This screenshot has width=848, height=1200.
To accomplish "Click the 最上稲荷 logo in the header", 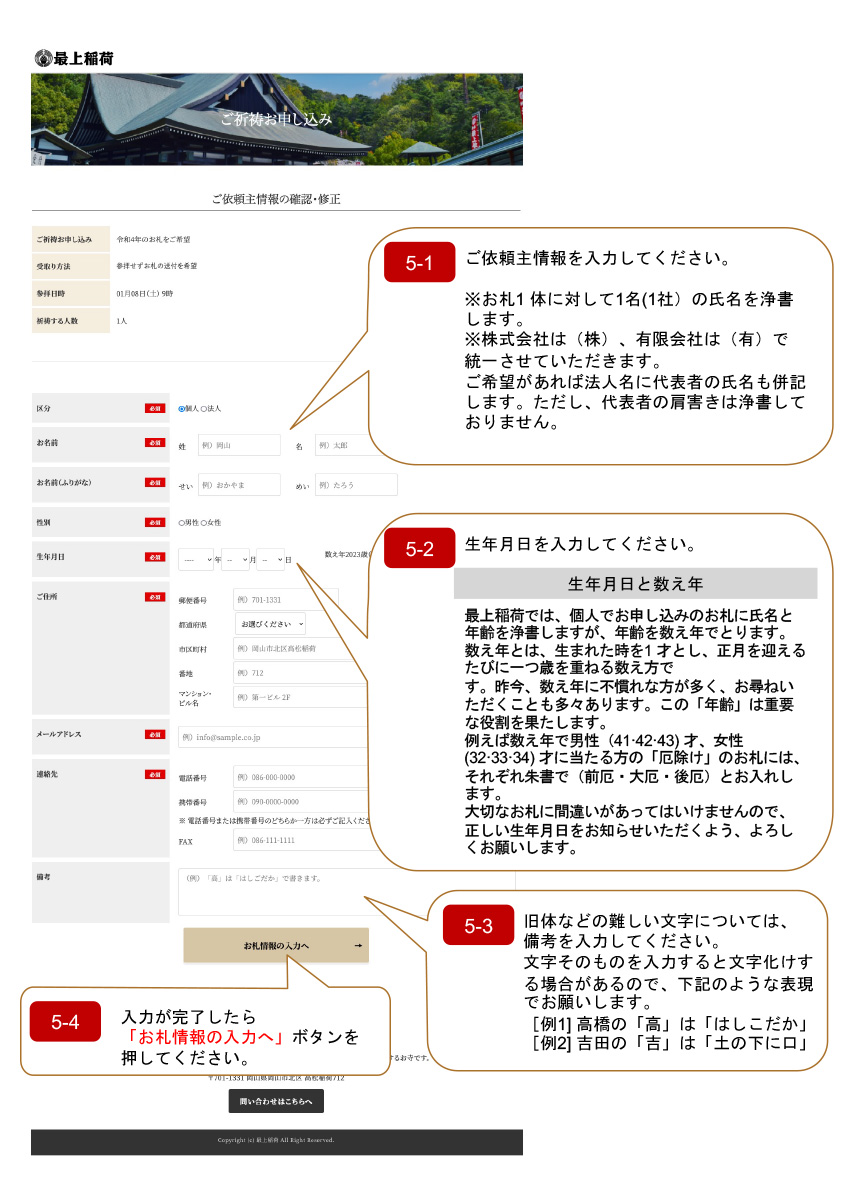I will click(73, 58).
